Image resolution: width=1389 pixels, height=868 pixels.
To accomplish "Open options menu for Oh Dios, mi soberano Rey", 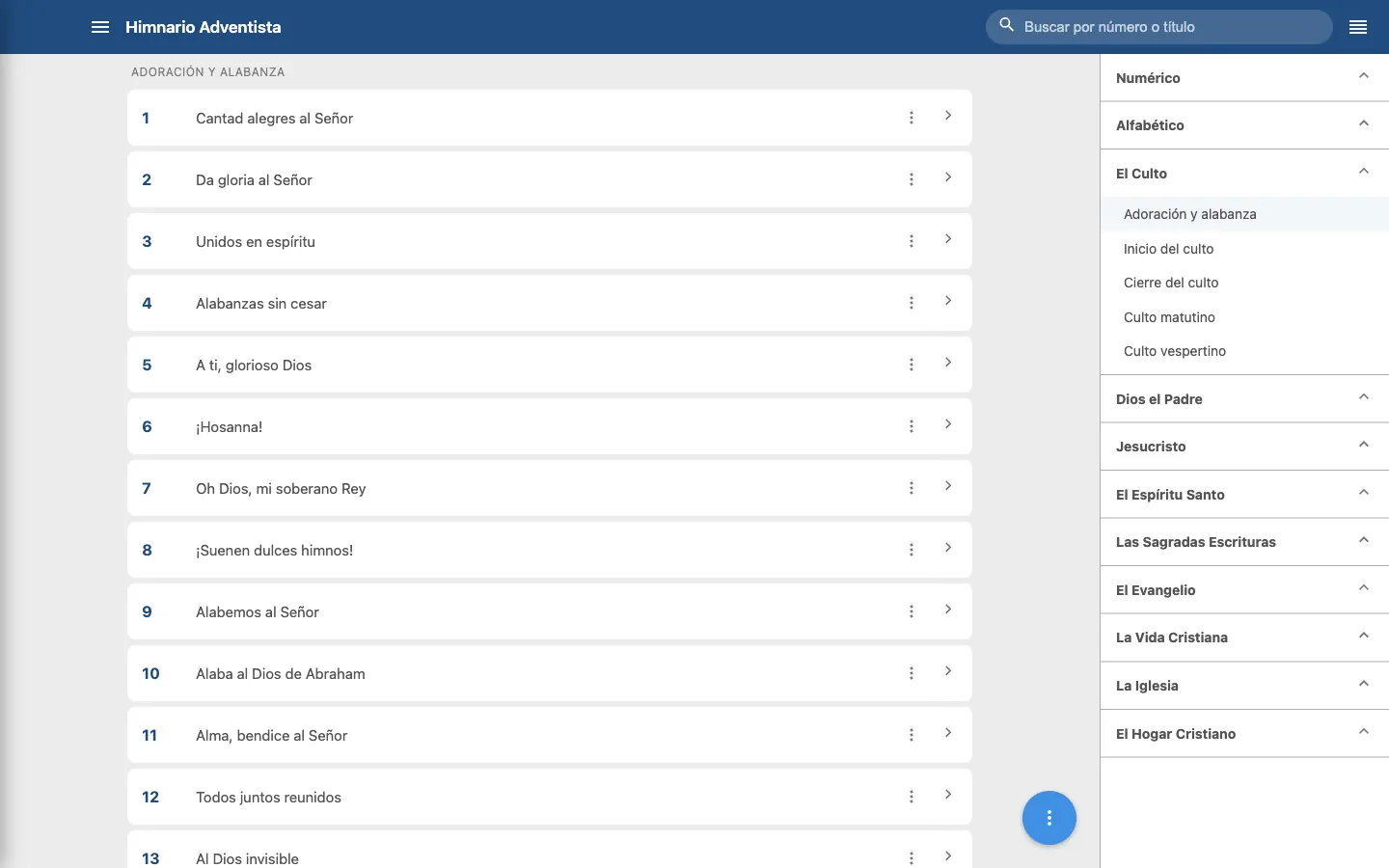I will [x=912, y=488].
